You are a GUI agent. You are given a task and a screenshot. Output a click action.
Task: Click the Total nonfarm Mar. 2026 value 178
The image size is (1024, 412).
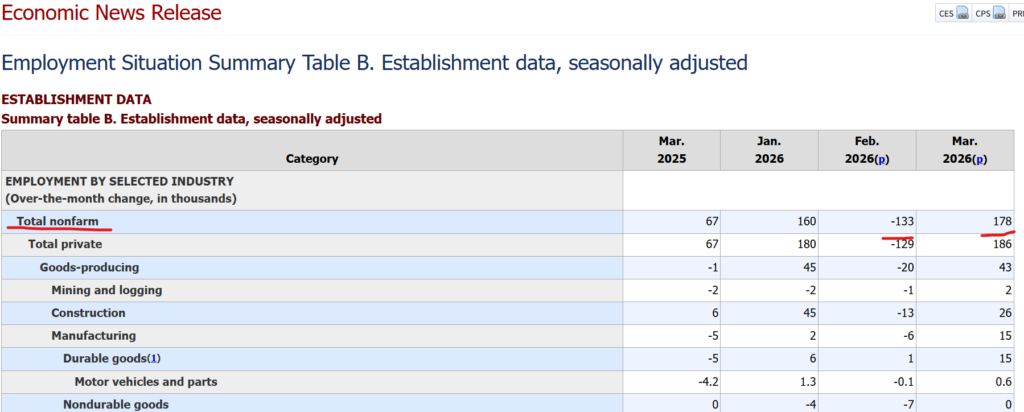[x=1003, y=221]
